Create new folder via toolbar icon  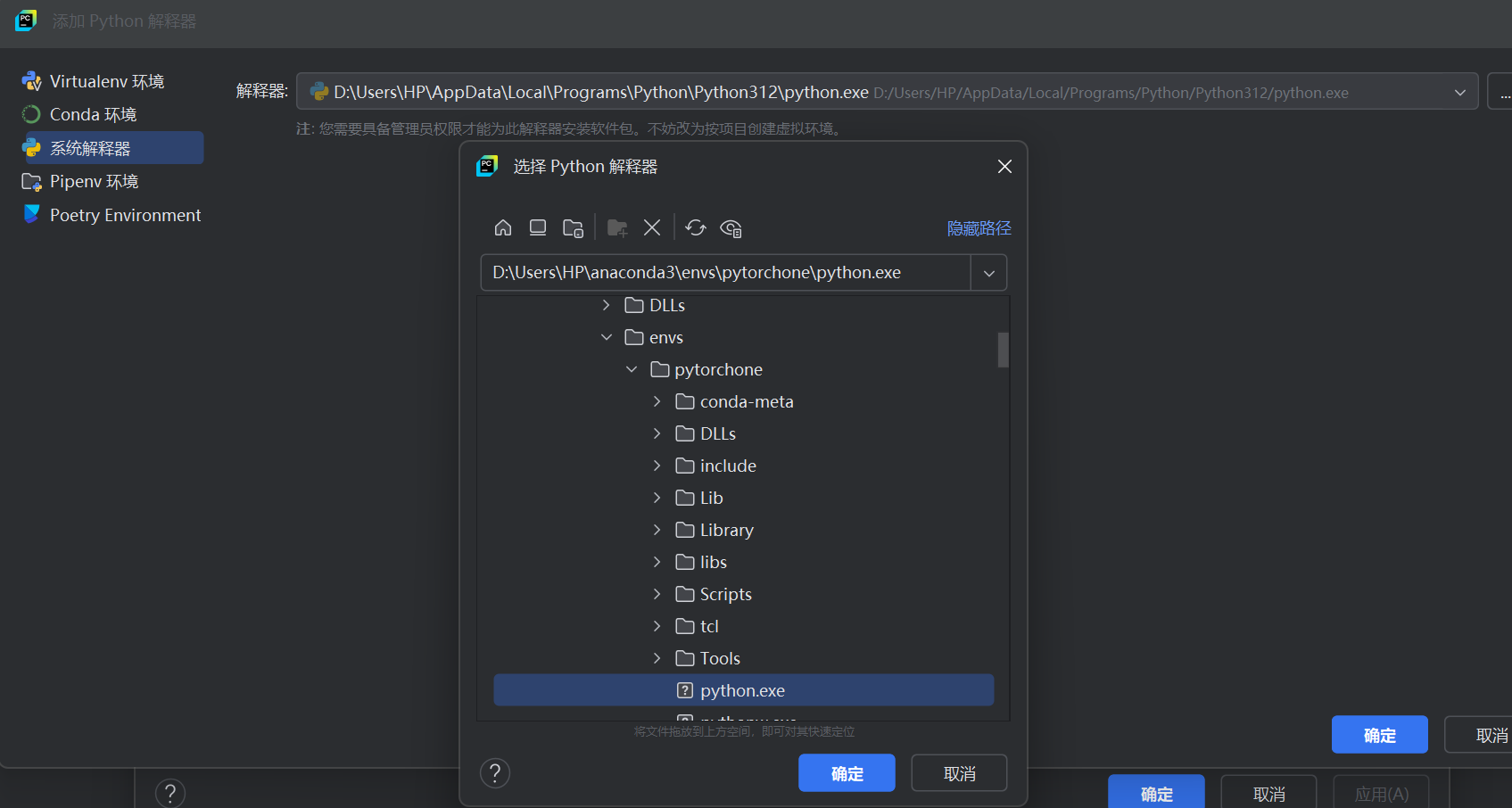coord(617,228)
